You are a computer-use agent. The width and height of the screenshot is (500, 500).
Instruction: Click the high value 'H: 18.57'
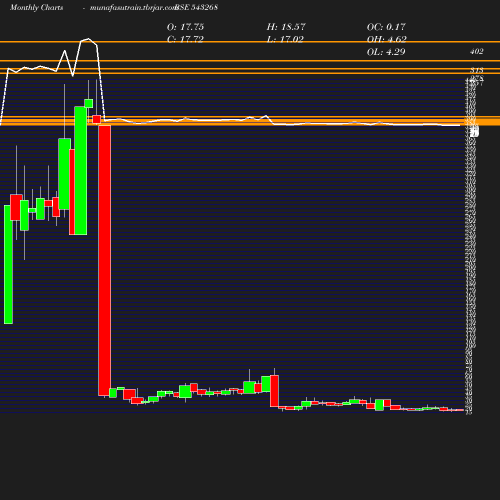[x=286, y=27]
